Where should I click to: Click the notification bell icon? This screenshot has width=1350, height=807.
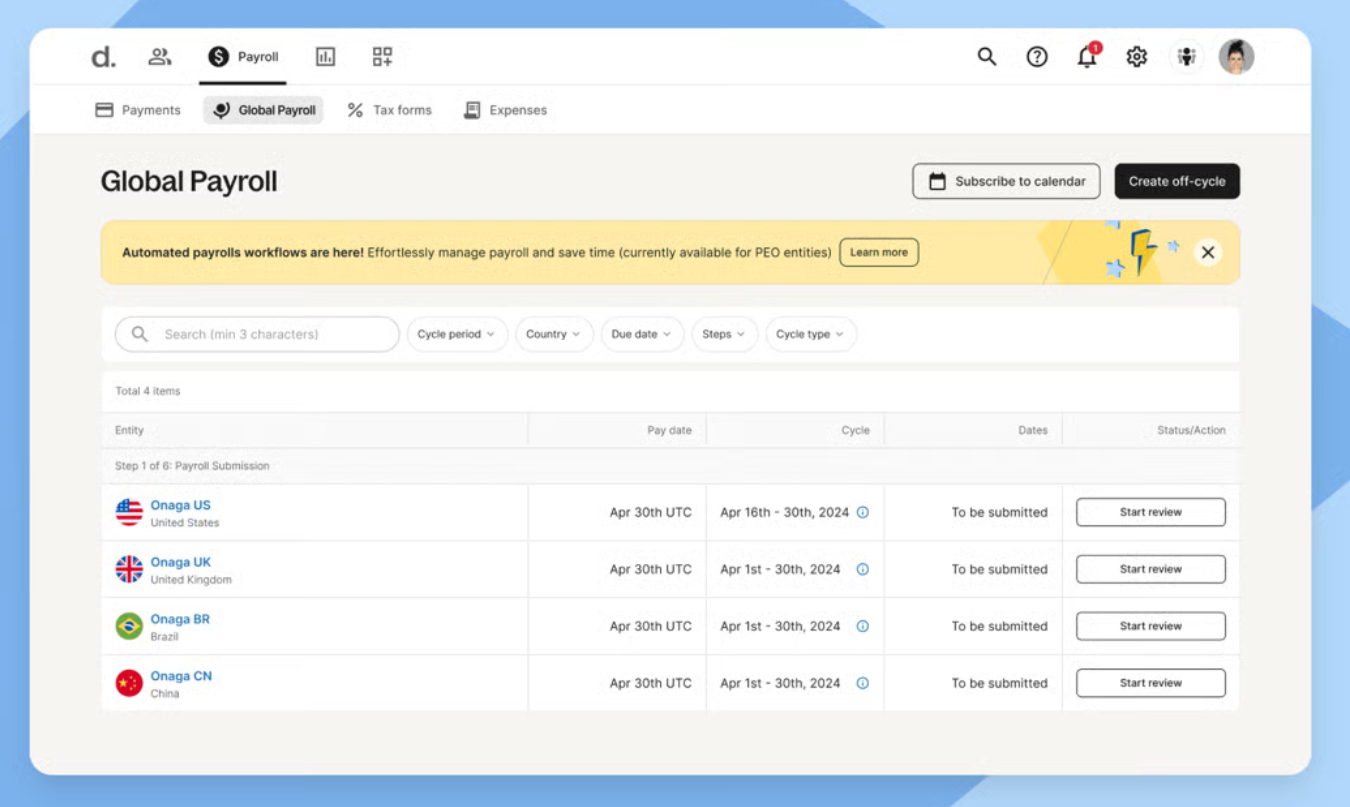1085,58
